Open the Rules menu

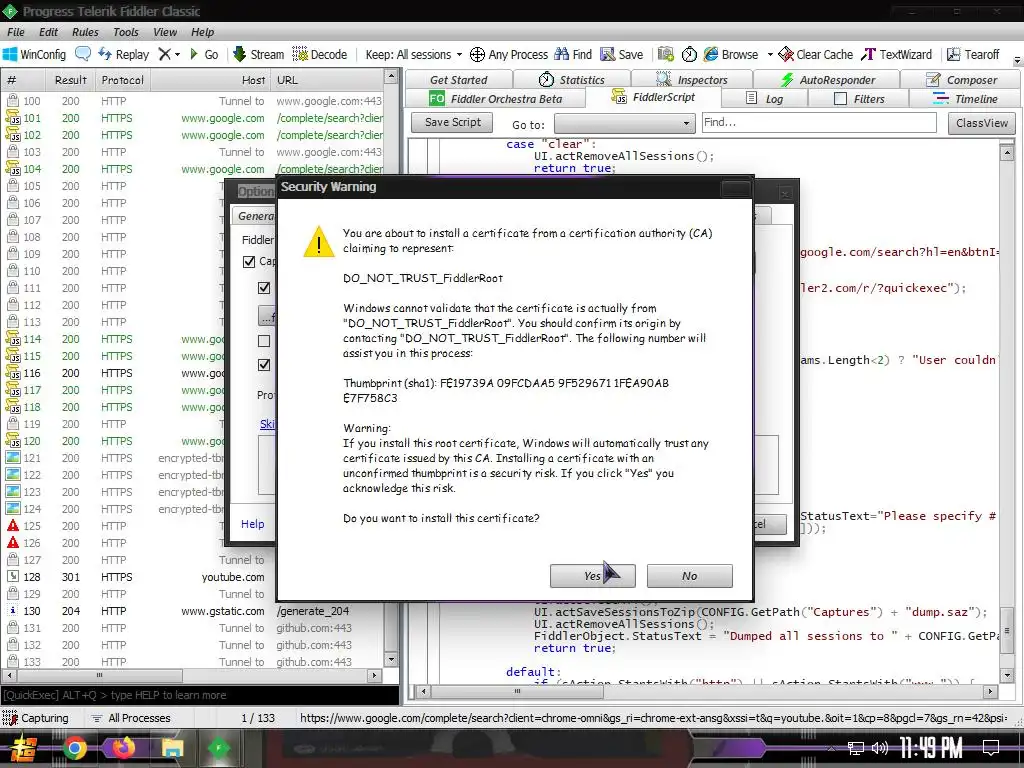tap(85, 32)
